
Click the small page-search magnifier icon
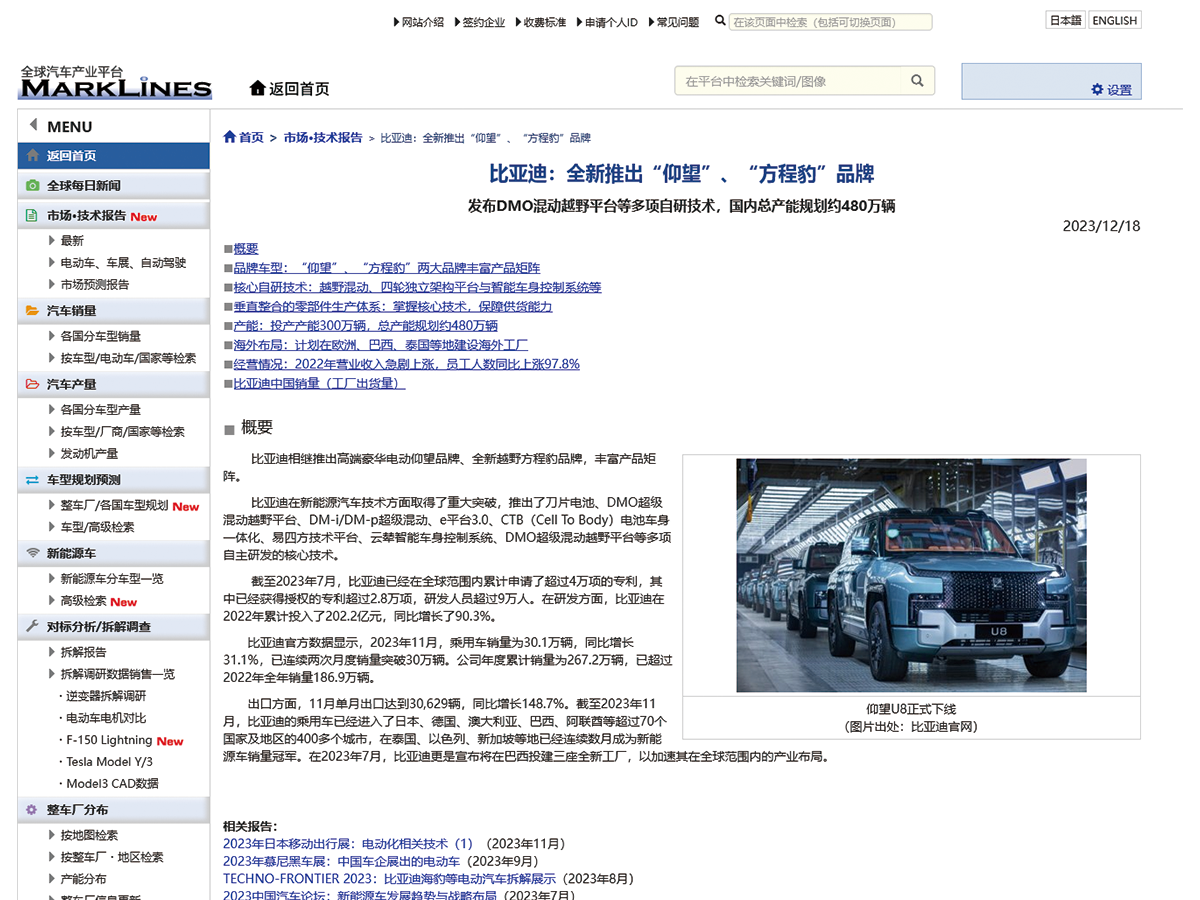point(720,20)
